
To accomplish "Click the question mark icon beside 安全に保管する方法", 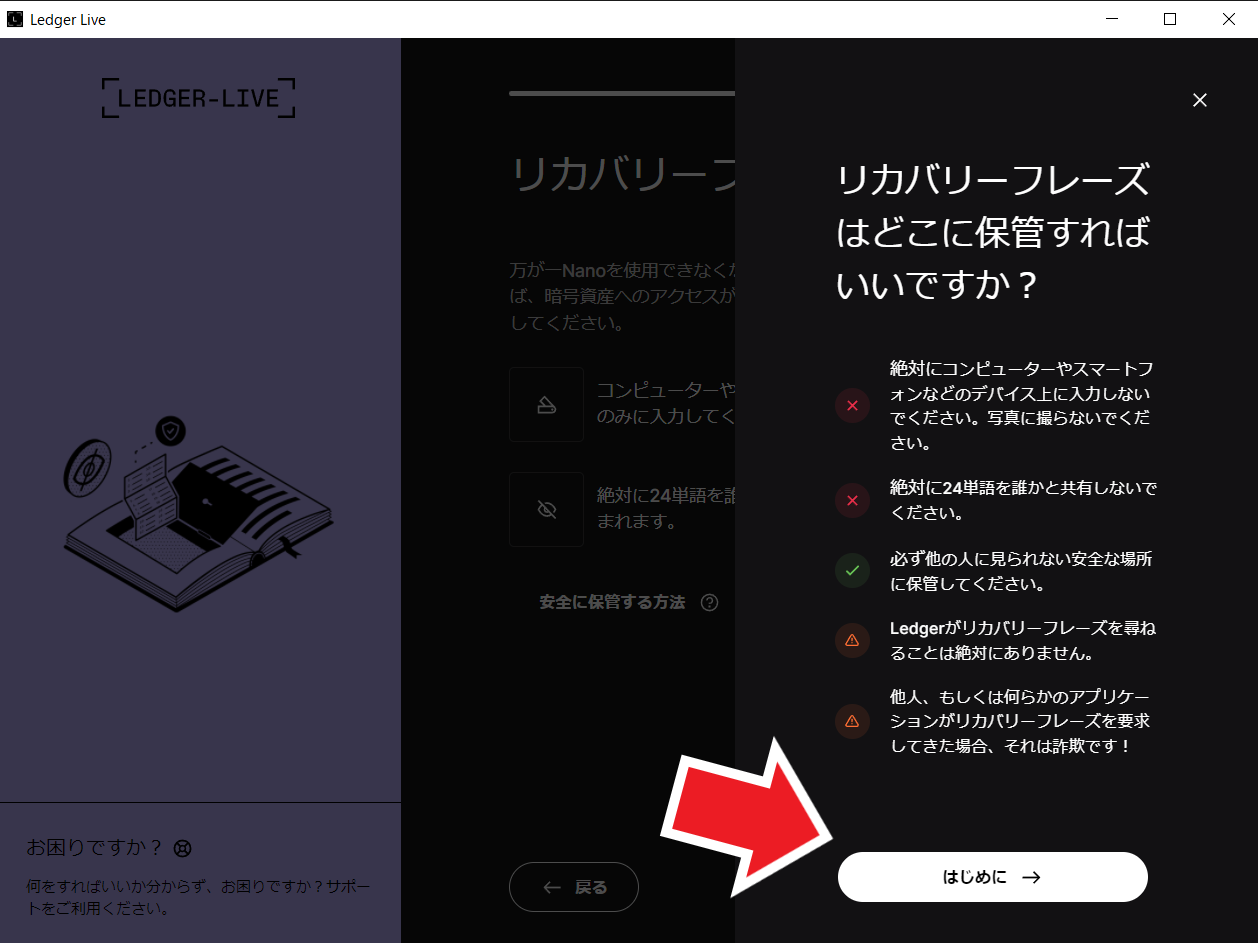I will 710,602.
